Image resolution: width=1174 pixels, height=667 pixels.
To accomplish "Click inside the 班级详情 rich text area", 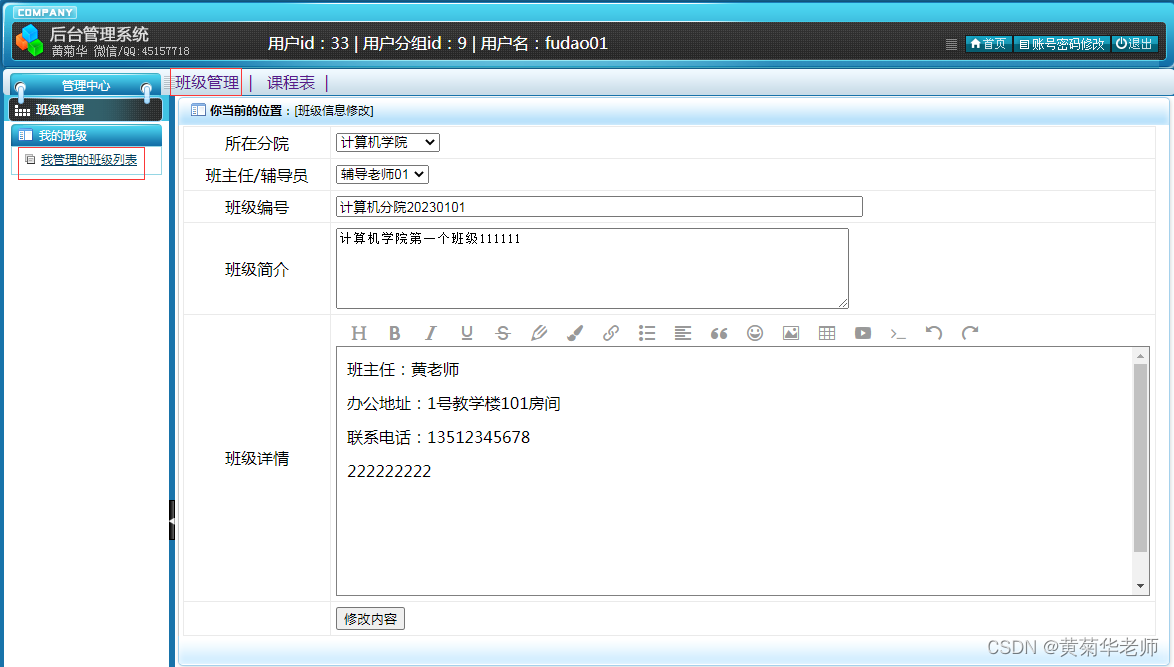I will [734, 471].
